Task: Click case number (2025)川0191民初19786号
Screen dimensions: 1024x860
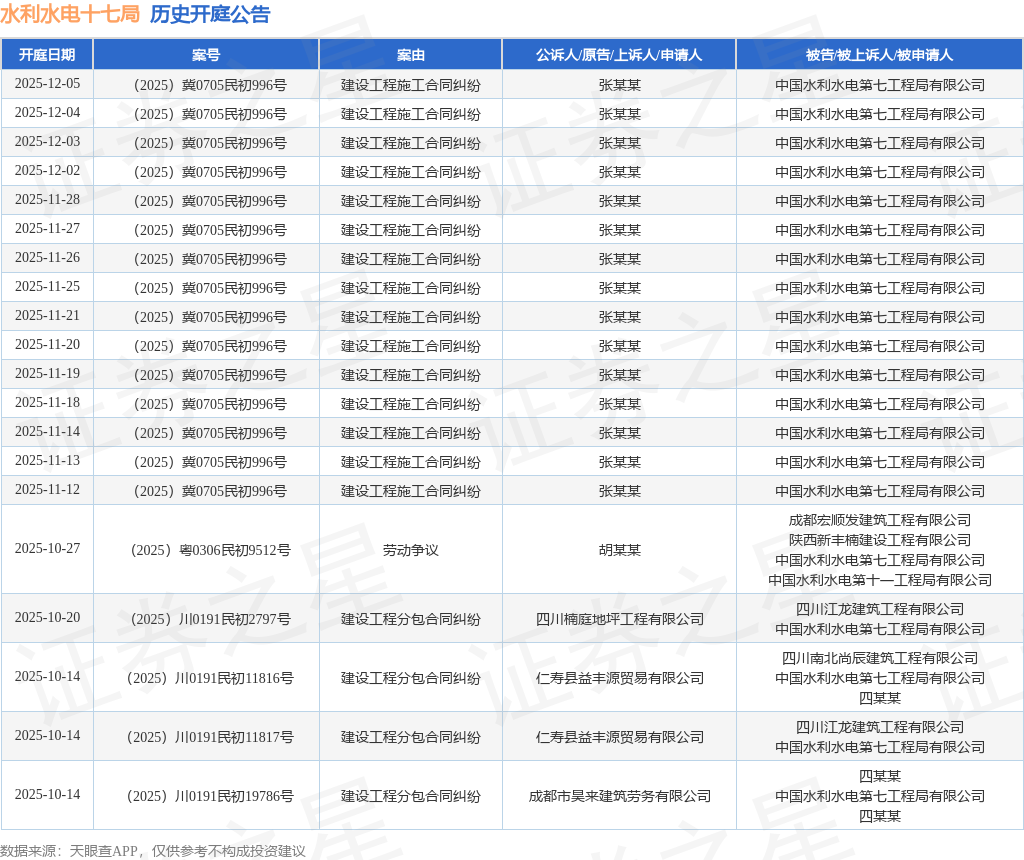Action: (x=210, y=797)
